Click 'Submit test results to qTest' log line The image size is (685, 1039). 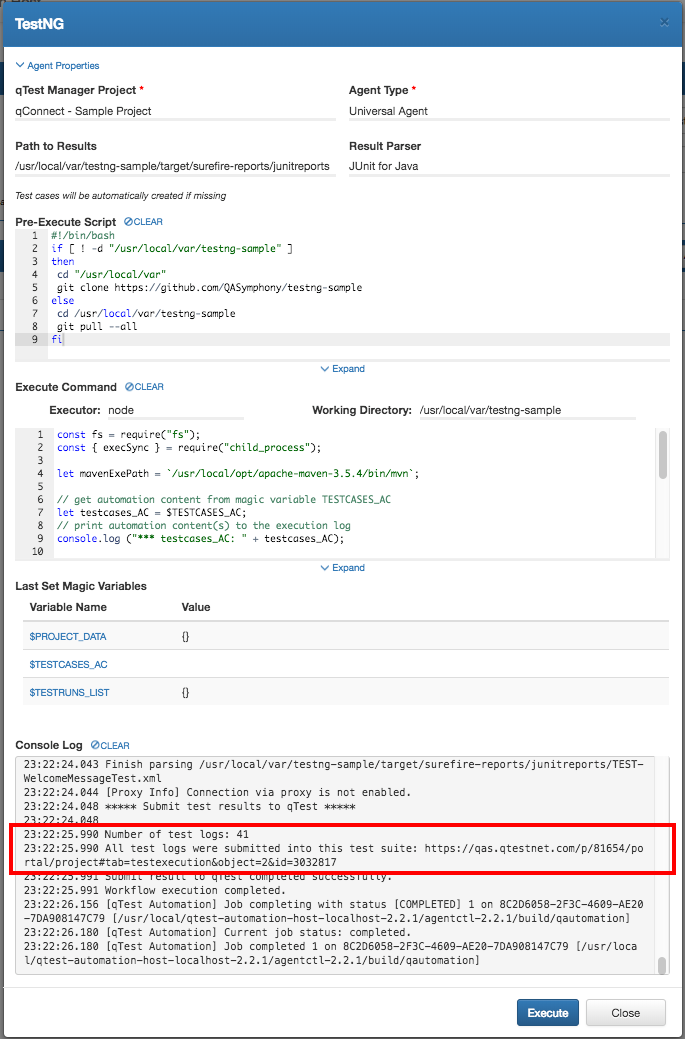[189, 807]
